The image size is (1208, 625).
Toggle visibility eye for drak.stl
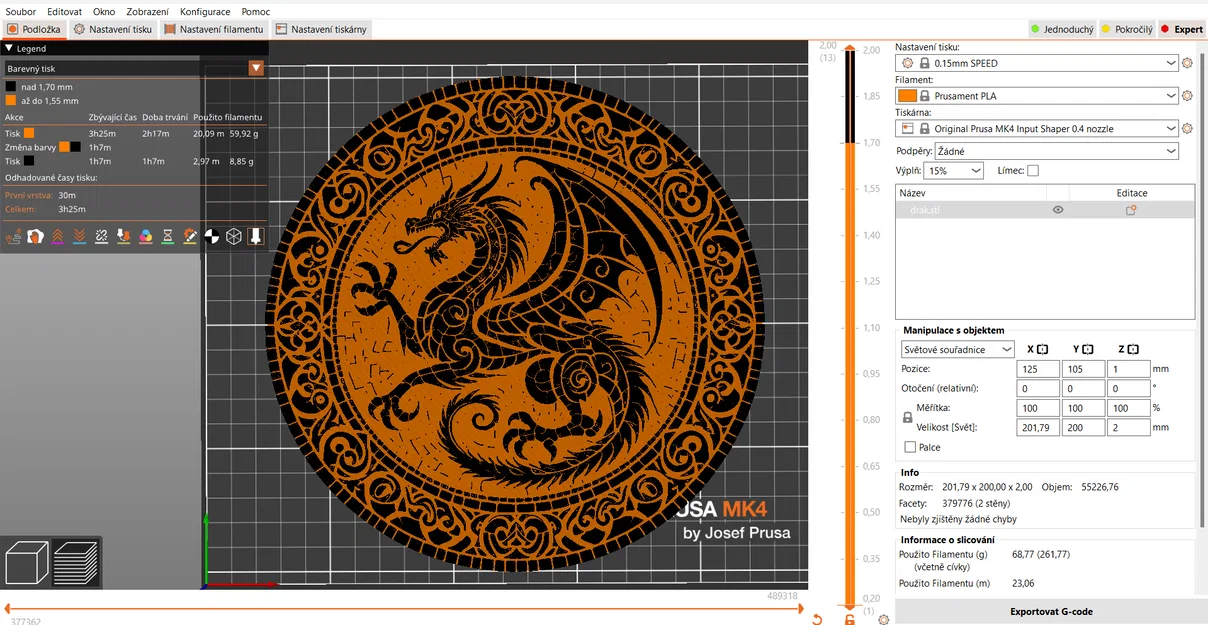[1058, 210]
